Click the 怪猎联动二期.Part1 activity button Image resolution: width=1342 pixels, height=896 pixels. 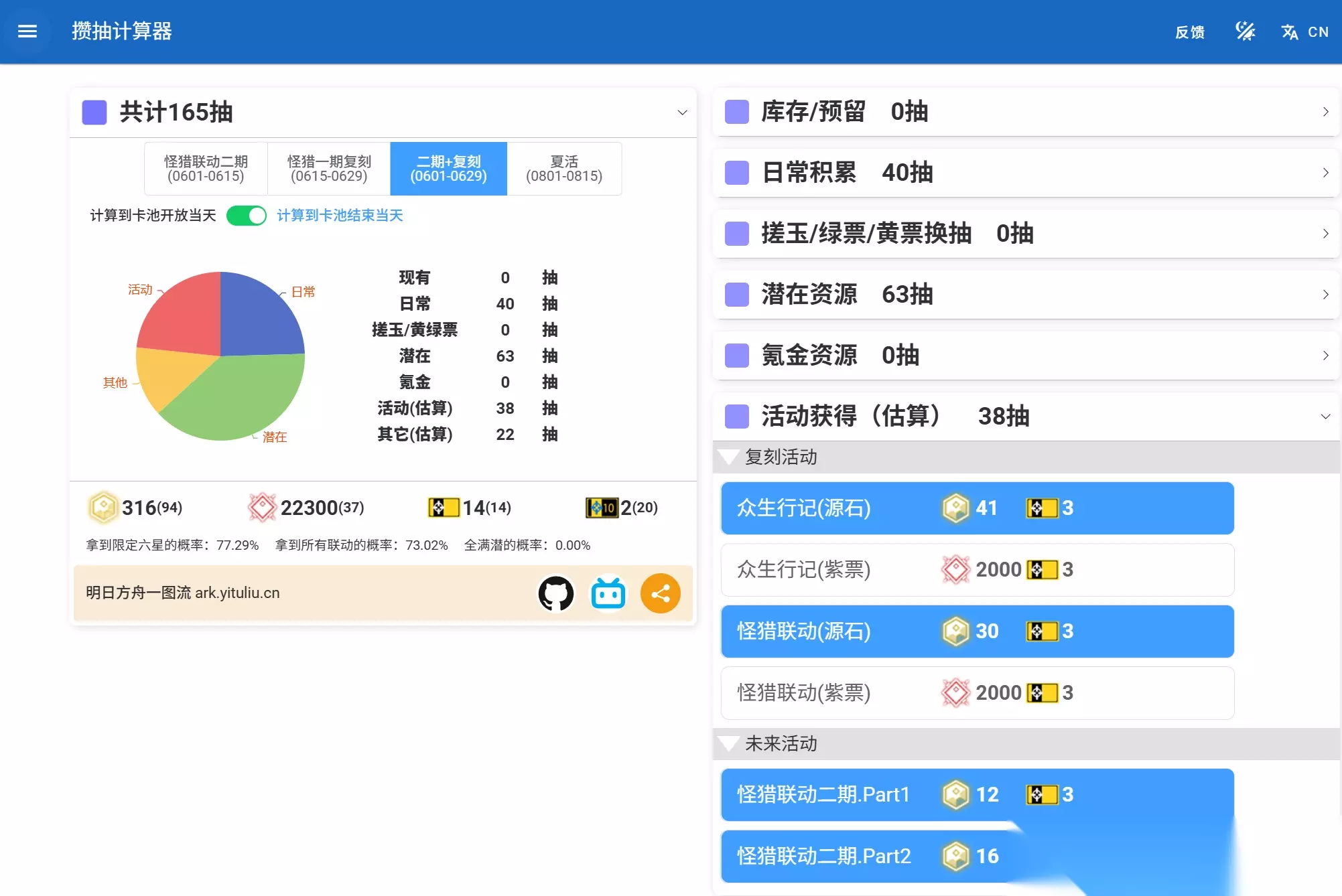(x=978, y=795)
